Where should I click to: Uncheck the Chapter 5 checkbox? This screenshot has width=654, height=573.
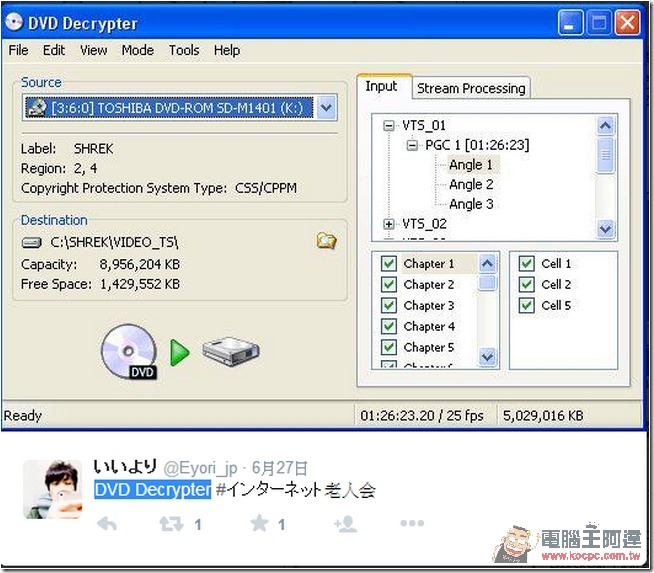pos(389,347)
